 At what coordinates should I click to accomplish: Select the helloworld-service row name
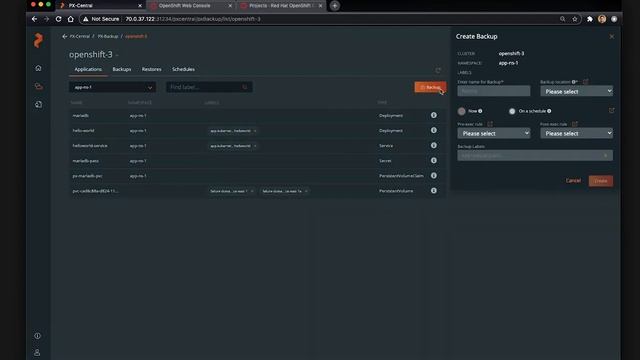pyautogui.click(x=90, y=146)
